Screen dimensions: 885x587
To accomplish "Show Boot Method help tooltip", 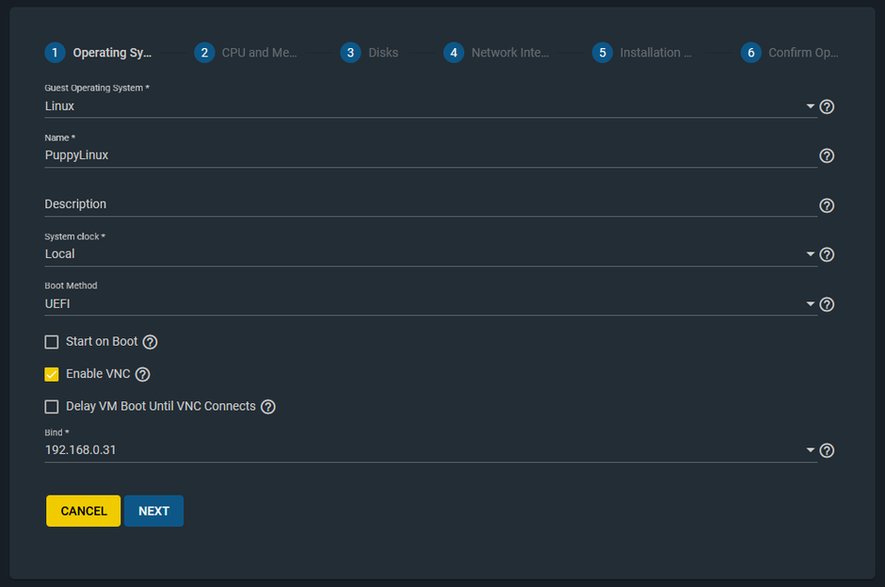I will pos(826,304).
